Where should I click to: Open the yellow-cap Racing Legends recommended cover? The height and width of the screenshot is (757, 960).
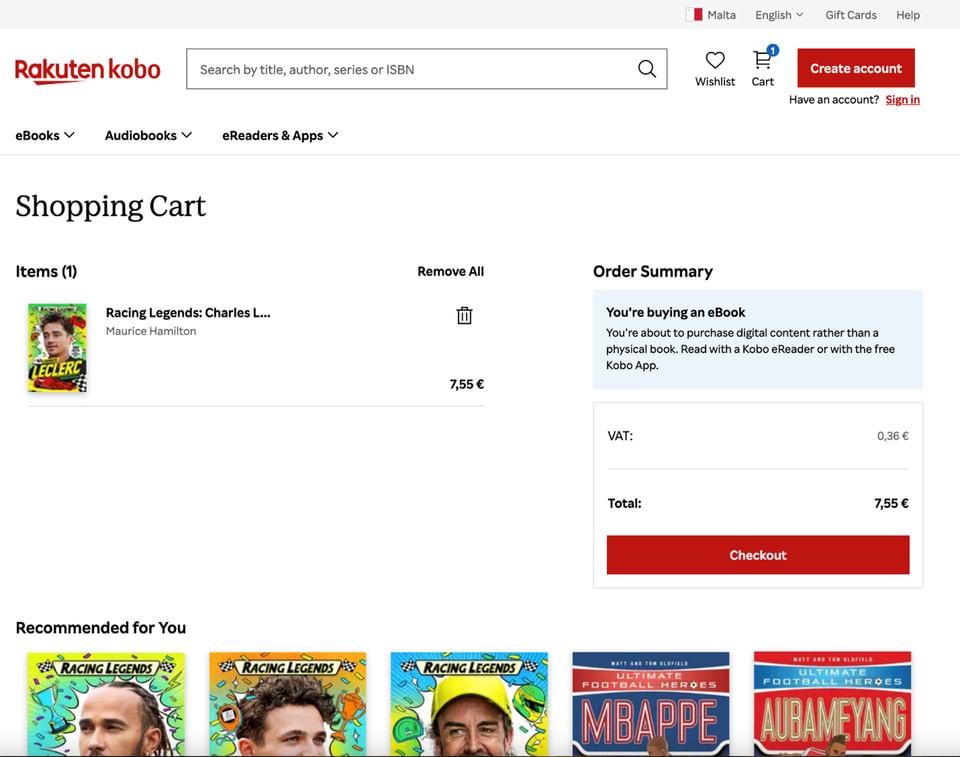pyautogui.click(x=470, y=704)
